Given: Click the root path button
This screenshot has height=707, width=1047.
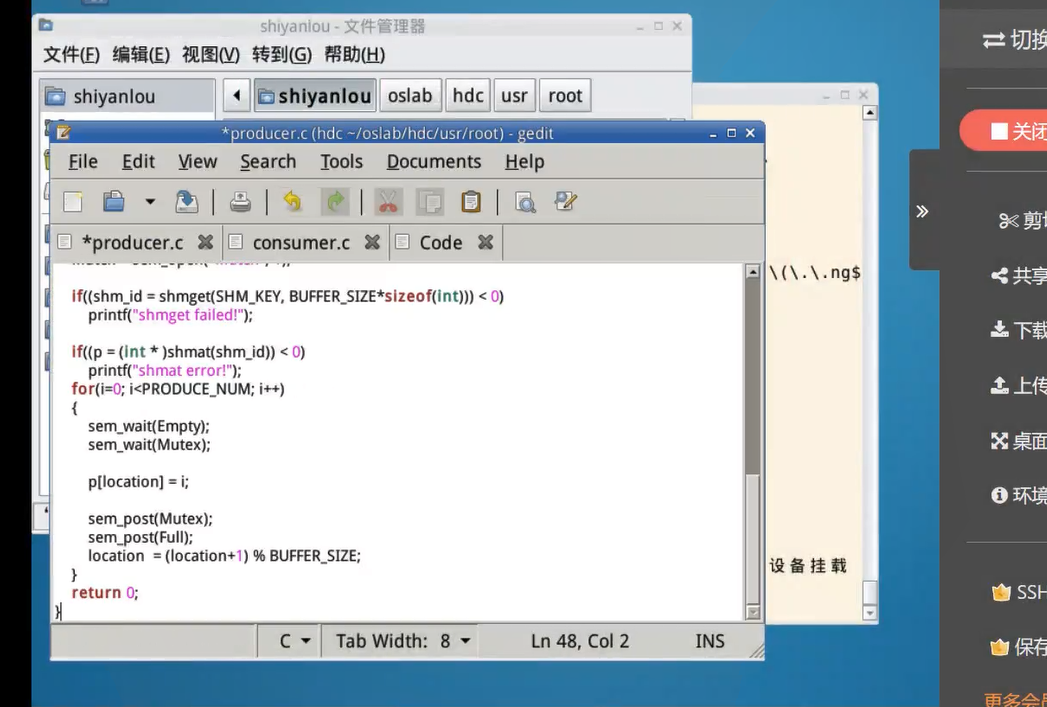Looking at the screenshot, I should pyautogui.click(x=565, y=96).
